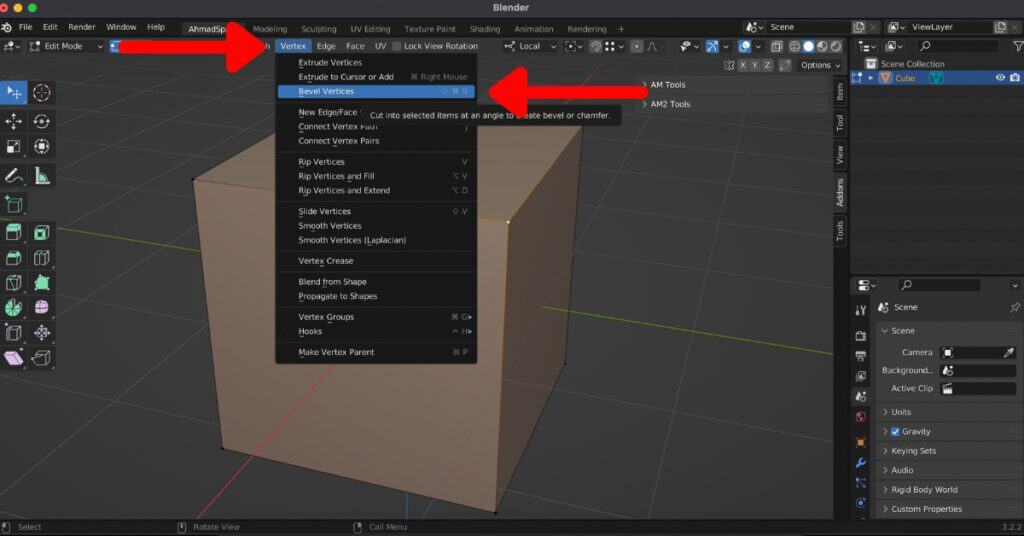Enable Lock View Rotation checkbox
The width and height of the screenshot is (1024, 536).
(x=397, y=46)
